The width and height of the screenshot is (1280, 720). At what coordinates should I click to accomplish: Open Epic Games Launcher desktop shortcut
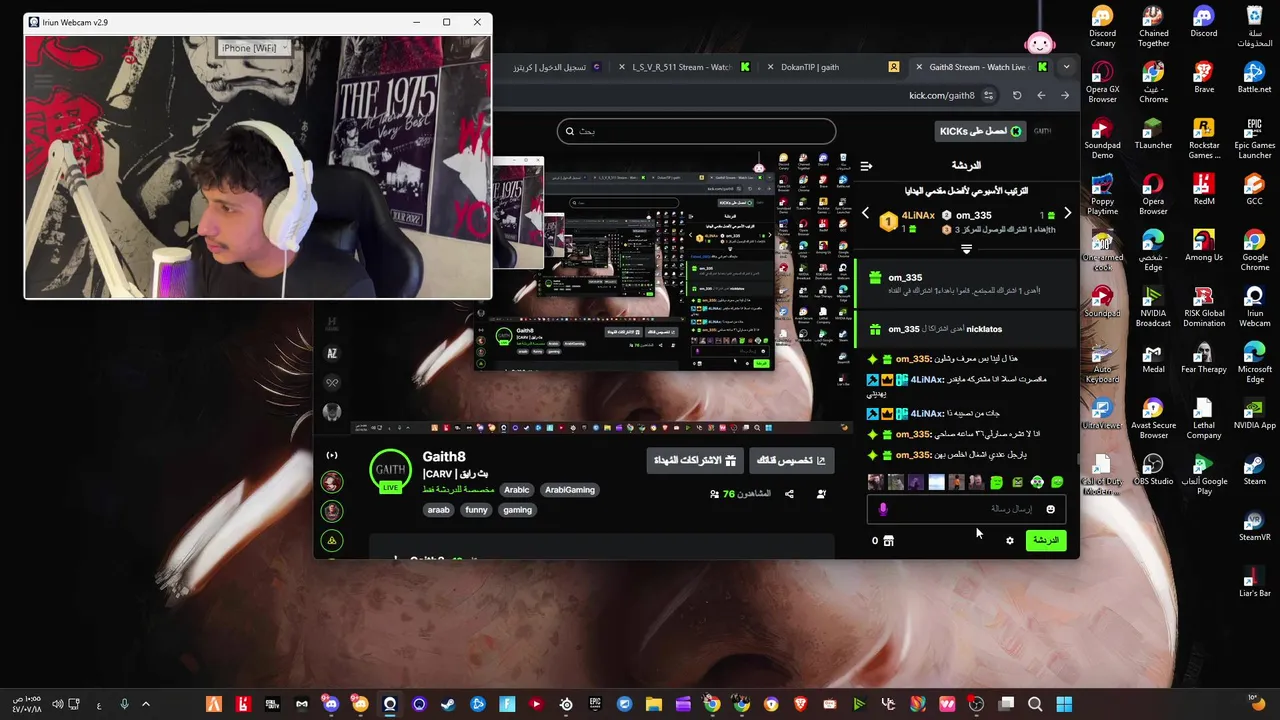tap(1254, 139)
